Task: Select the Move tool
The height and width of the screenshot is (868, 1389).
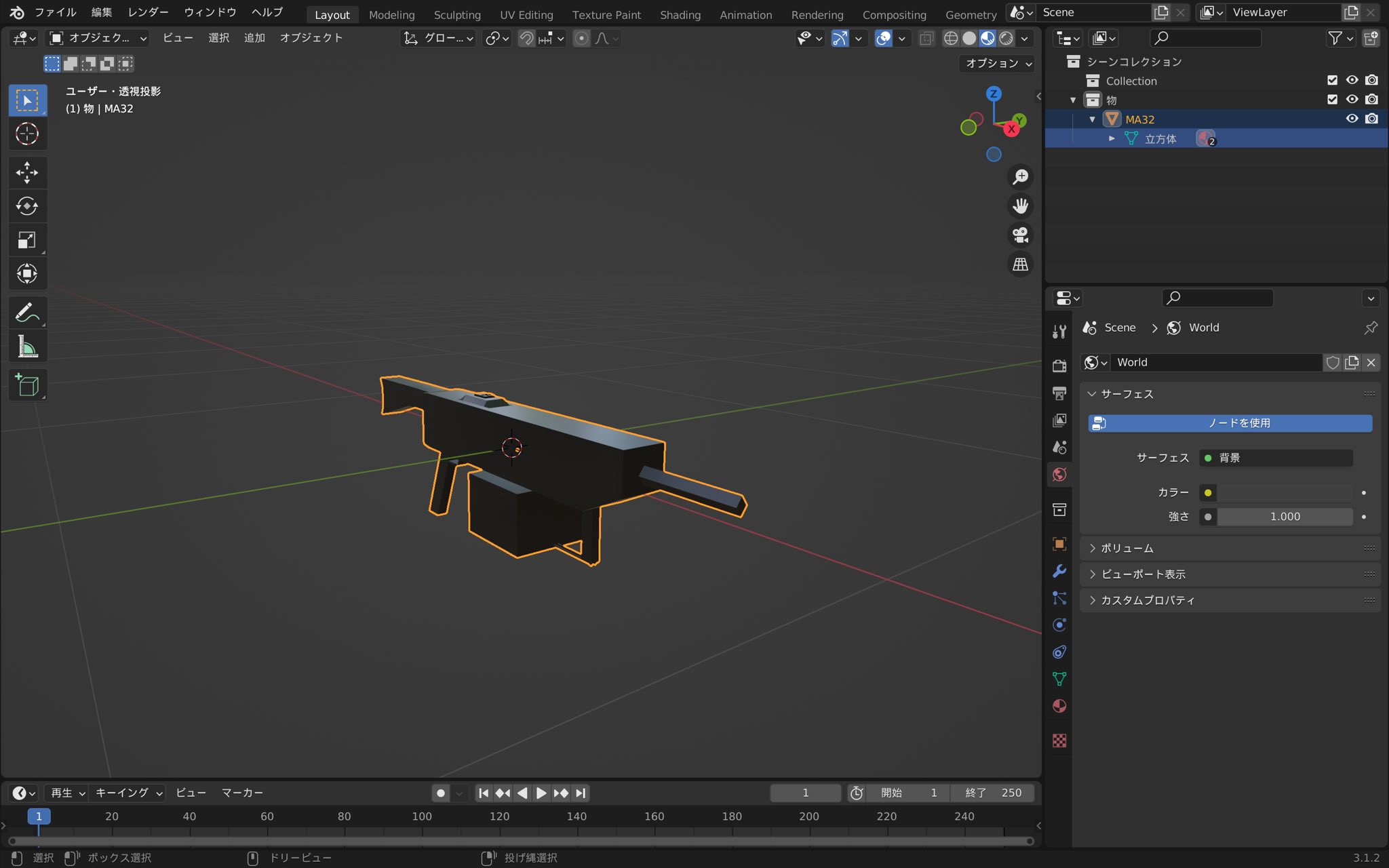Action: tap(27, 172)
